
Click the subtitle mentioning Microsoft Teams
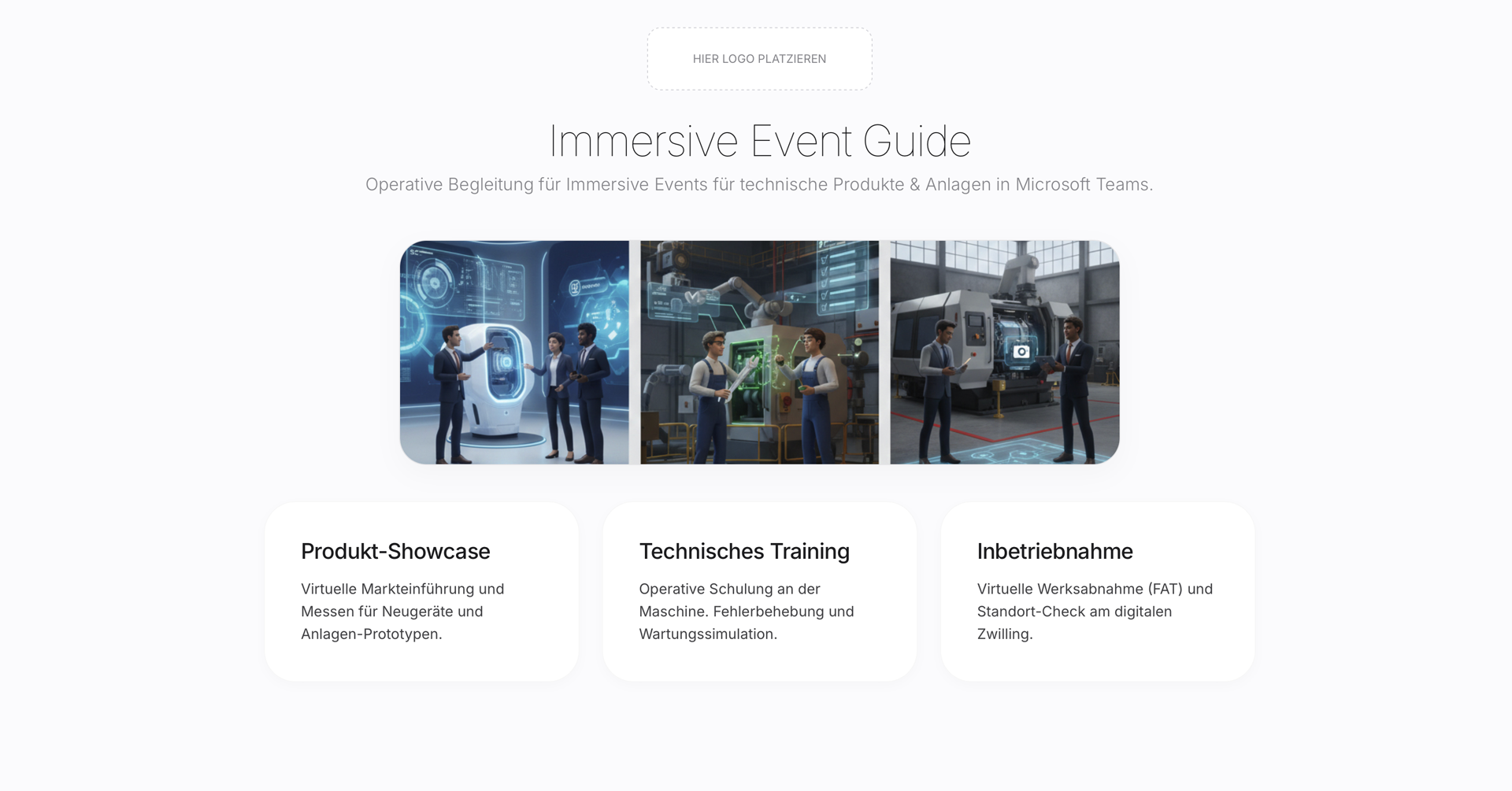click(x=759, y=185)
